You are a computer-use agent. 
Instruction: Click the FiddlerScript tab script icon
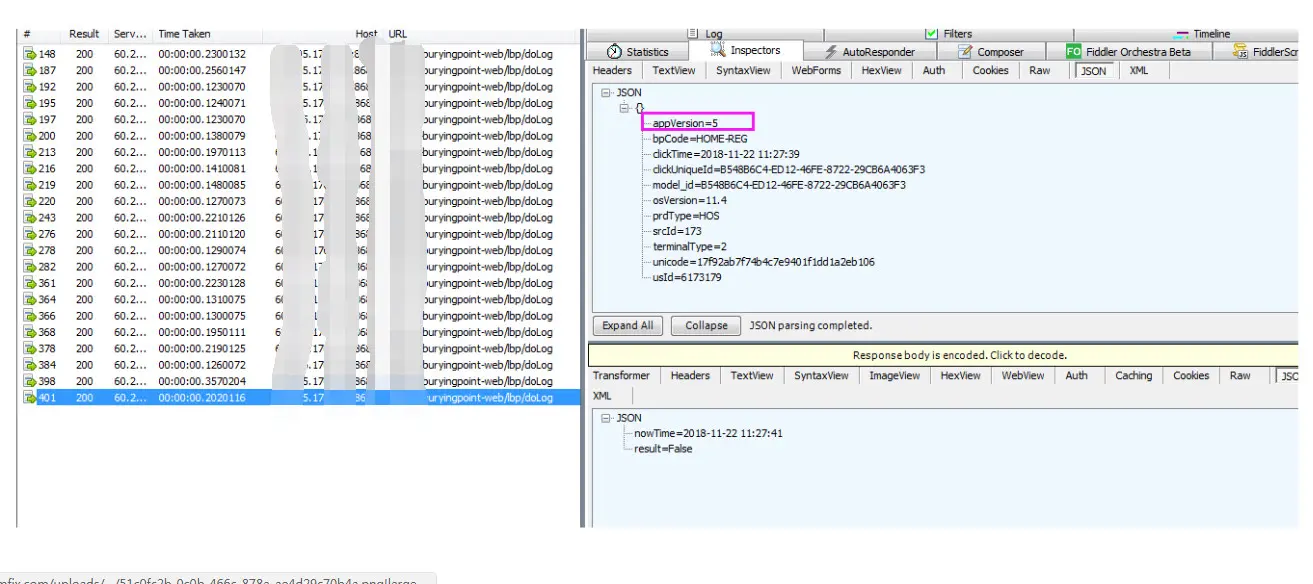[x=1241, y=52]
